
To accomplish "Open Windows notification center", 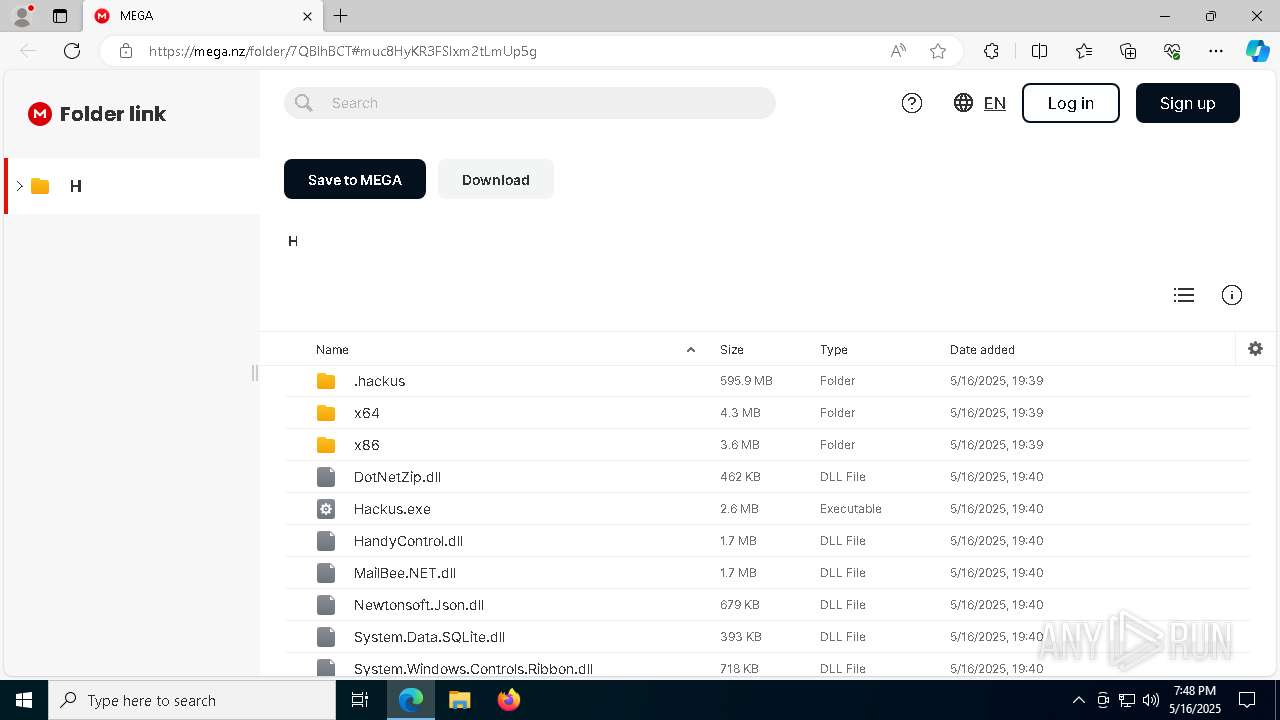I will (x=1247, y=700).
